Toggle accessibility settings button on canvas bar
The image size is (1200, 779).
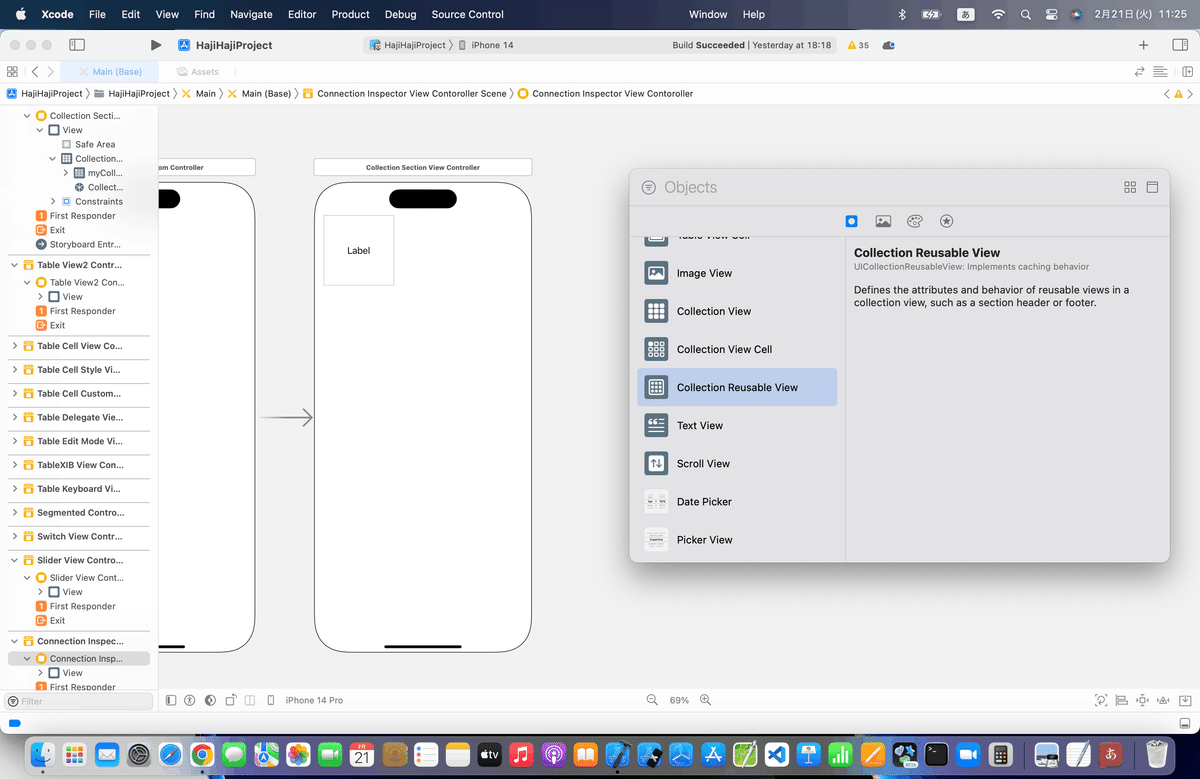pyautogui.click(x=191, y=700)
